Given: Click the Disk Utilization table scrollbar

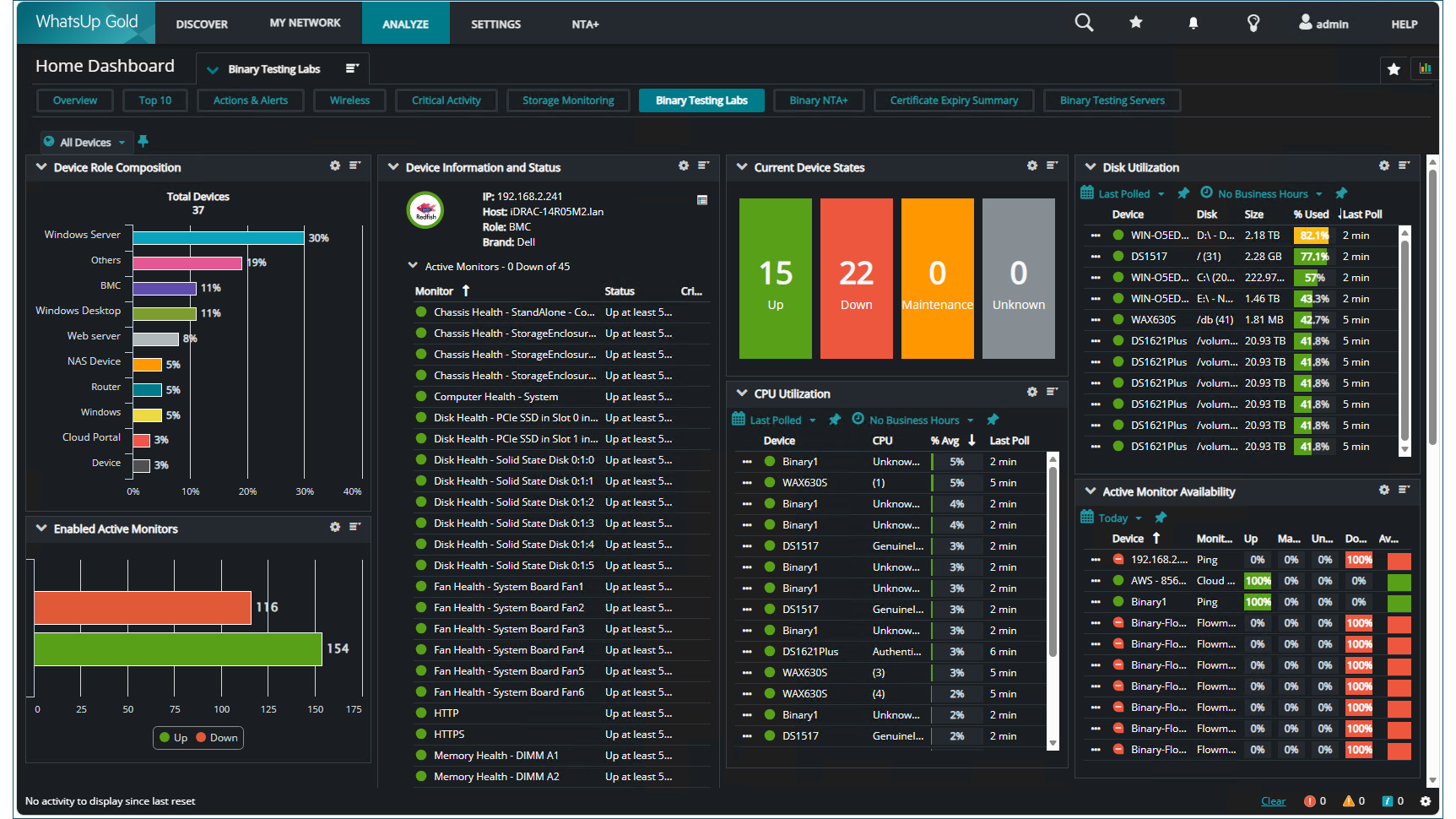Looking at the screenshot, I should [1405, 340].
